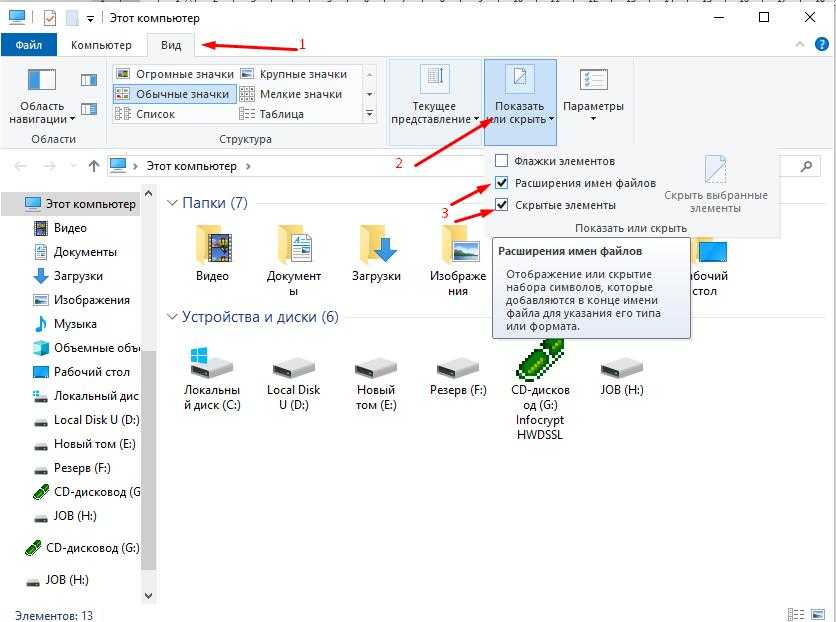This screenshot has height=622, width=836.
Task: Open the Explorer help question icon
Action: coord(822,45)
